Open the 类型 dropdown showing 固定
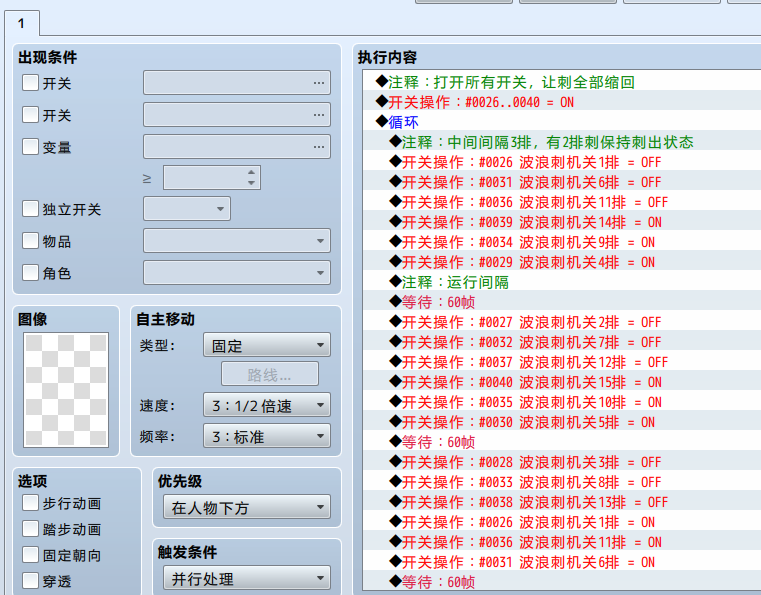 coord(267,345)
